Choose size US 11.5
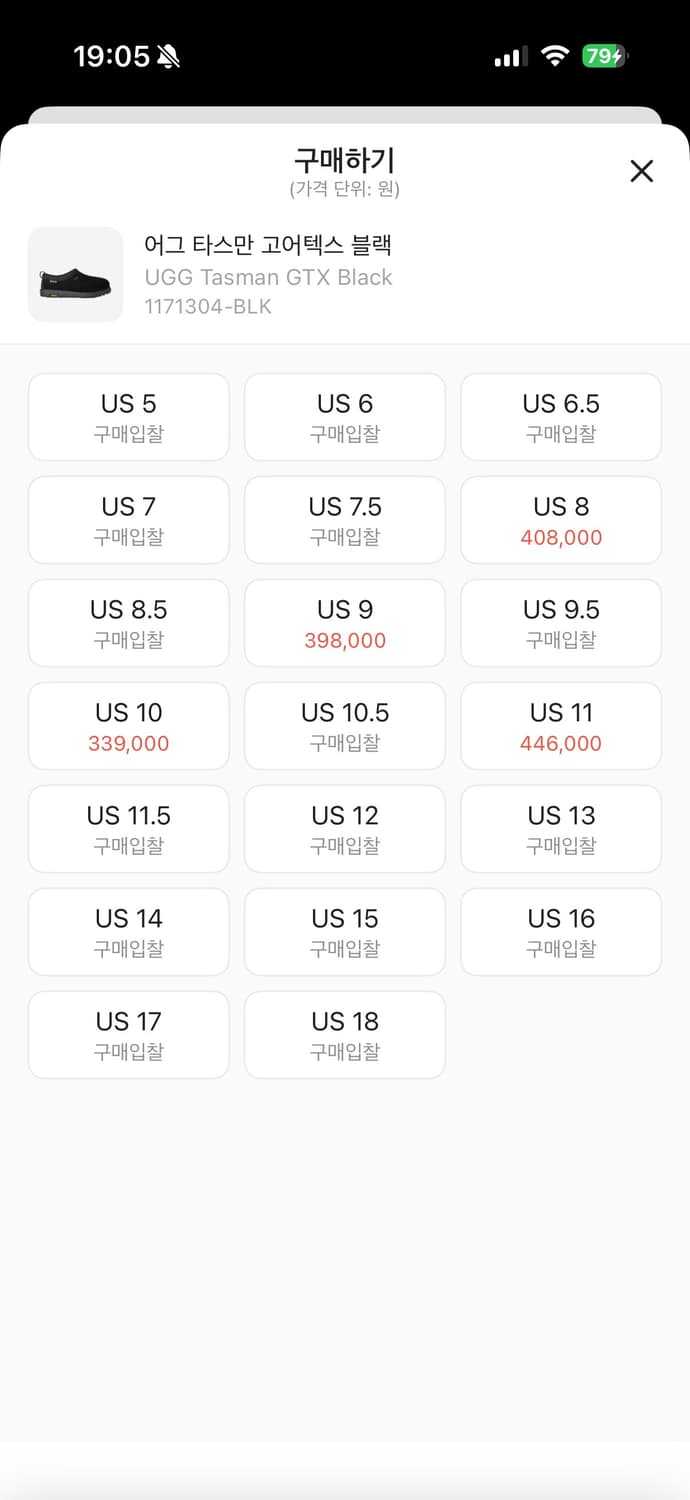 (129, 829)
